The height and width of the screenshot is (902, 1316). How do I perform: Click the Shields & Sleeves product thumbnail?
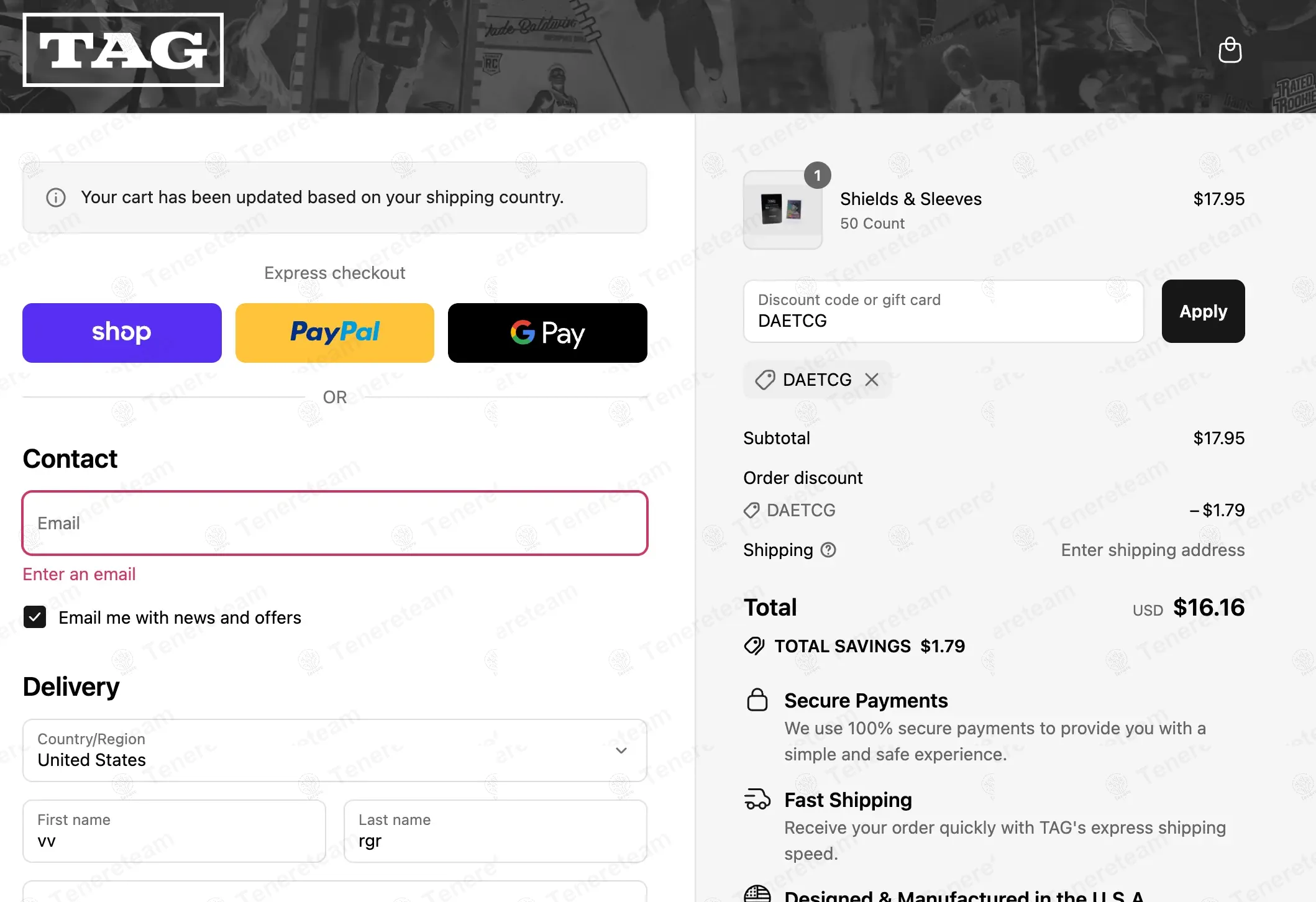782,210
